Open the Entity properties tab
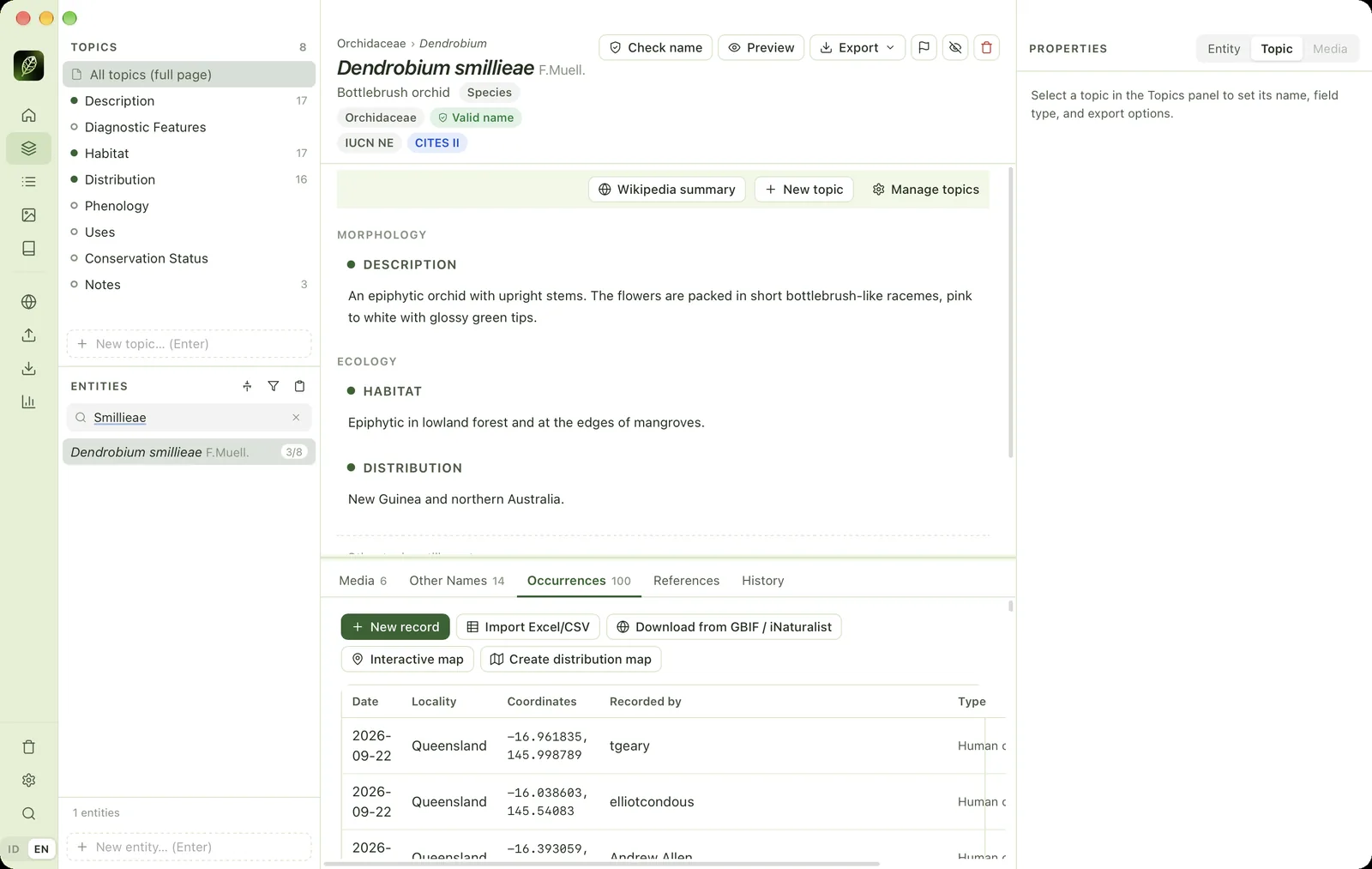The height and width of the screenshot is (869, 1372). click(x=1224, y=49)
